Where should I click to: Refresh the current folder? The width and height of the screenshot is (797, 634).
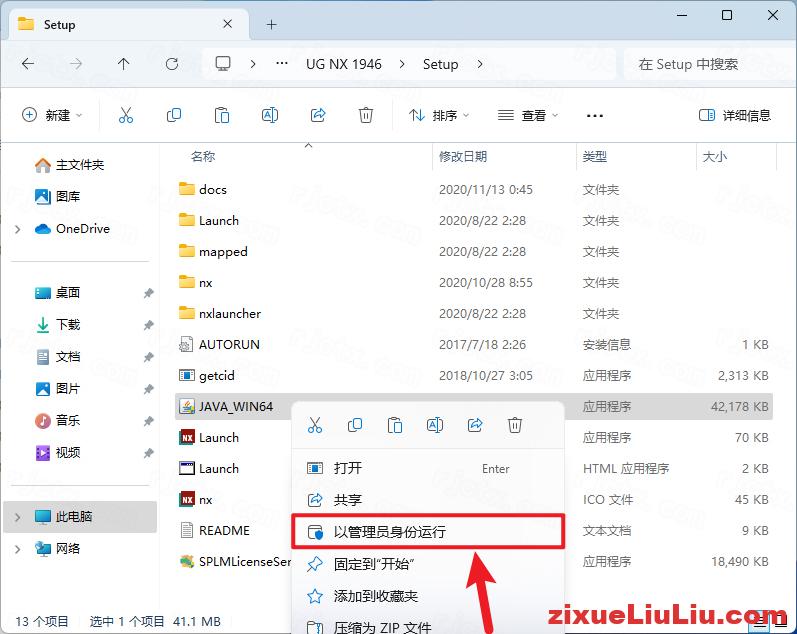172,64
